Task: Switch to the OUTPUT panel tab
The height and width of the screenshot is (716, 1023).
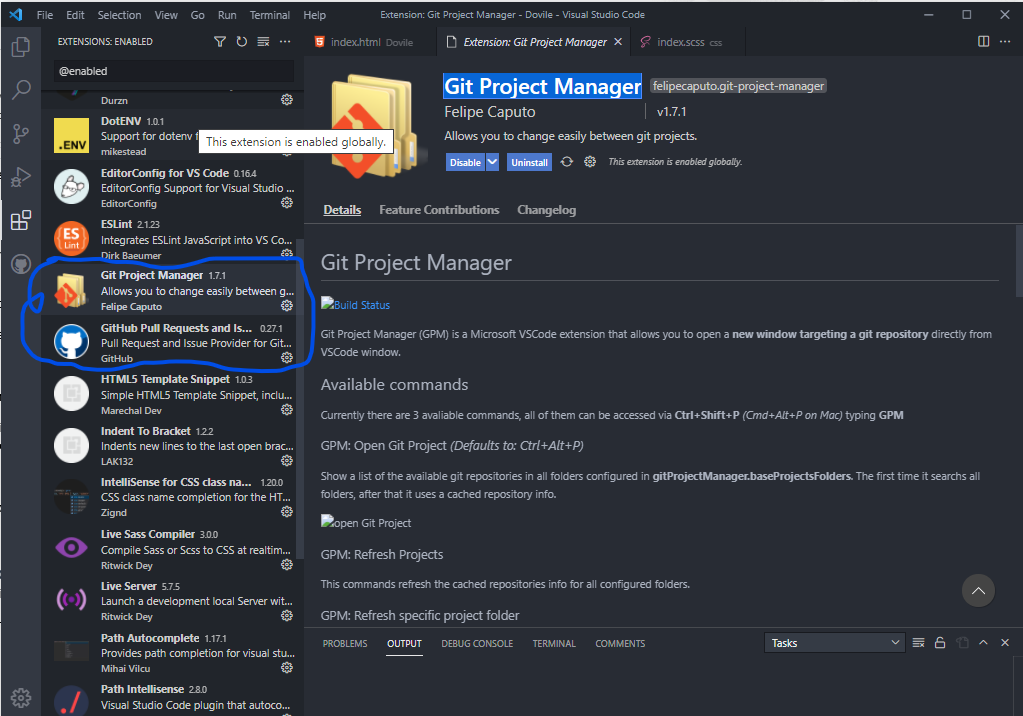Action: 405,644
